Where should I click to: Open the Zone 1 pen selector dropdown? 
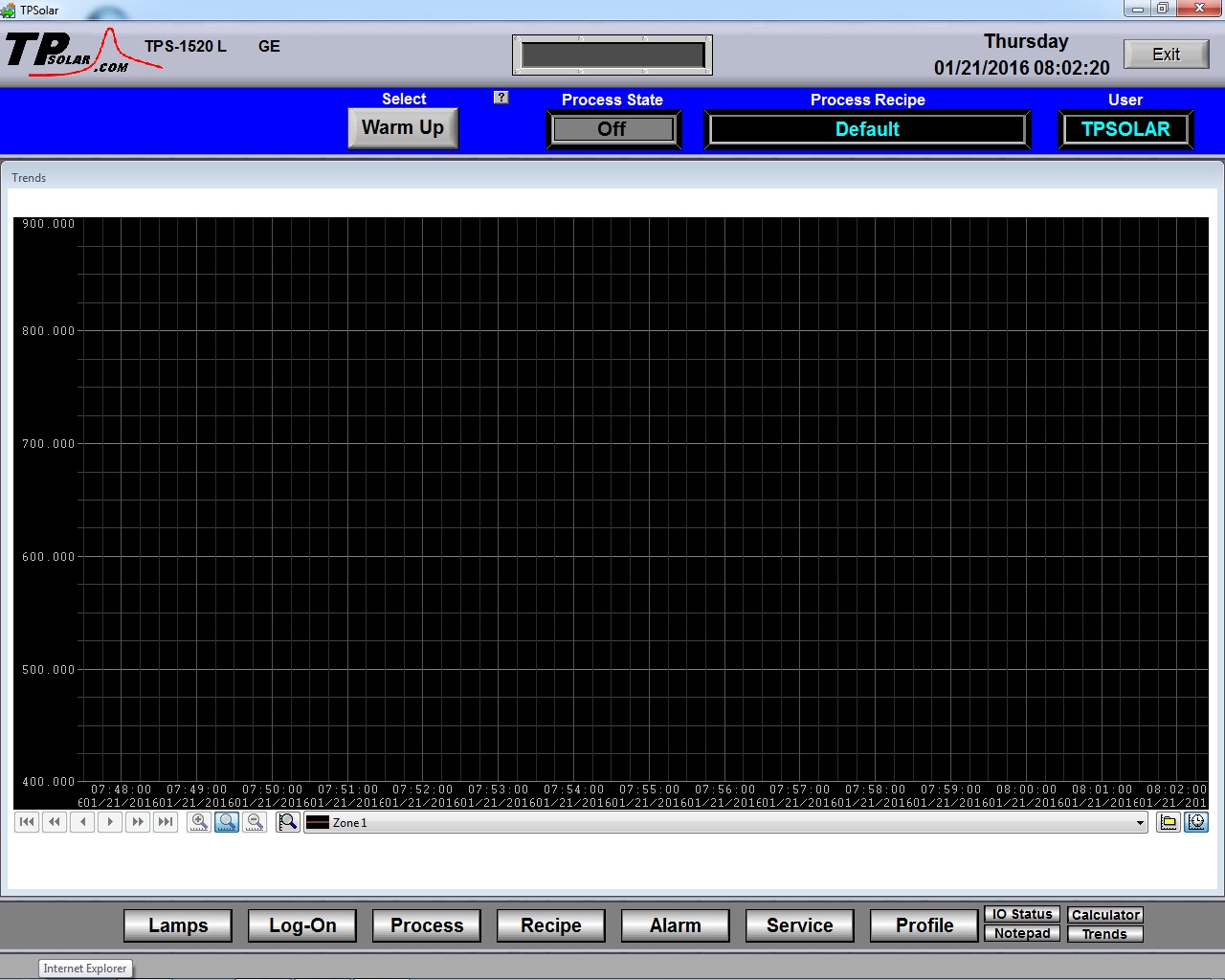(x=1139, y=823)
